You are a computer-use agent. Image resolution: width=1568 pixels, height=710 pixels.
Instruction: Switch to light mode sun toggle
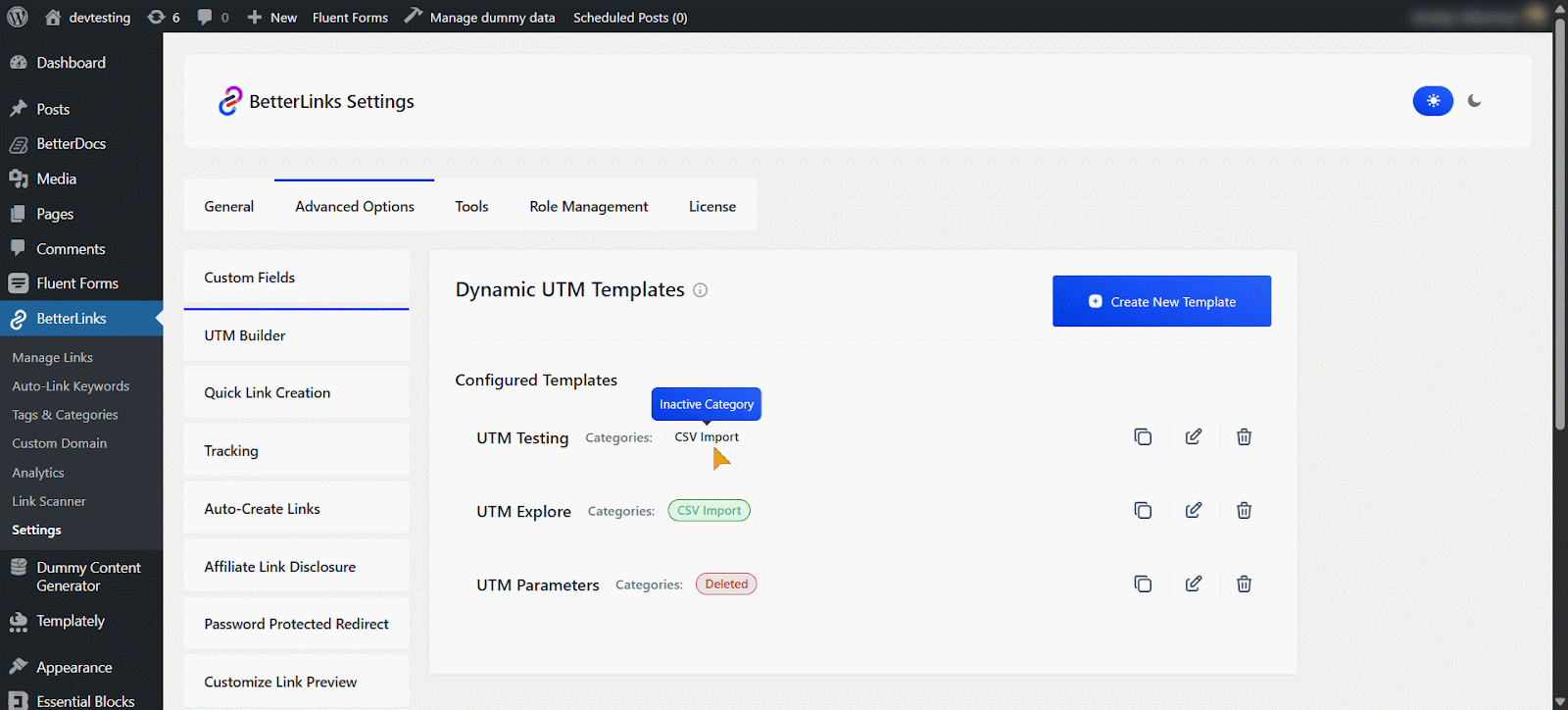tap(1433, 101)
